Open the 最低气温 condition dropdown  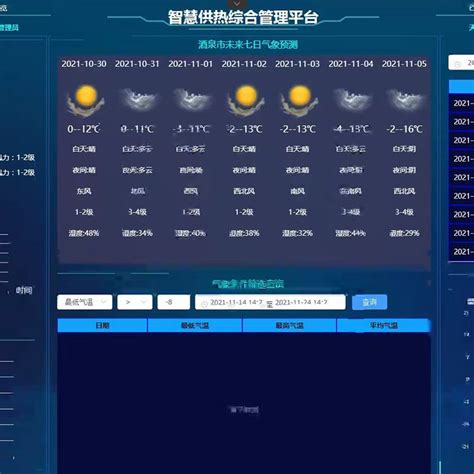click(85, 302)
